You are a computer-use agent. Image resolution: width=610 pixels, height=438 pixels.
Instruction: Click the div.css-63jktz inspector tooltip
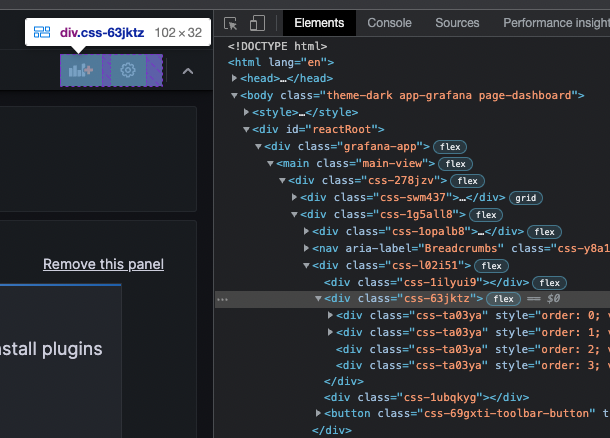click(x=118, y=32)
